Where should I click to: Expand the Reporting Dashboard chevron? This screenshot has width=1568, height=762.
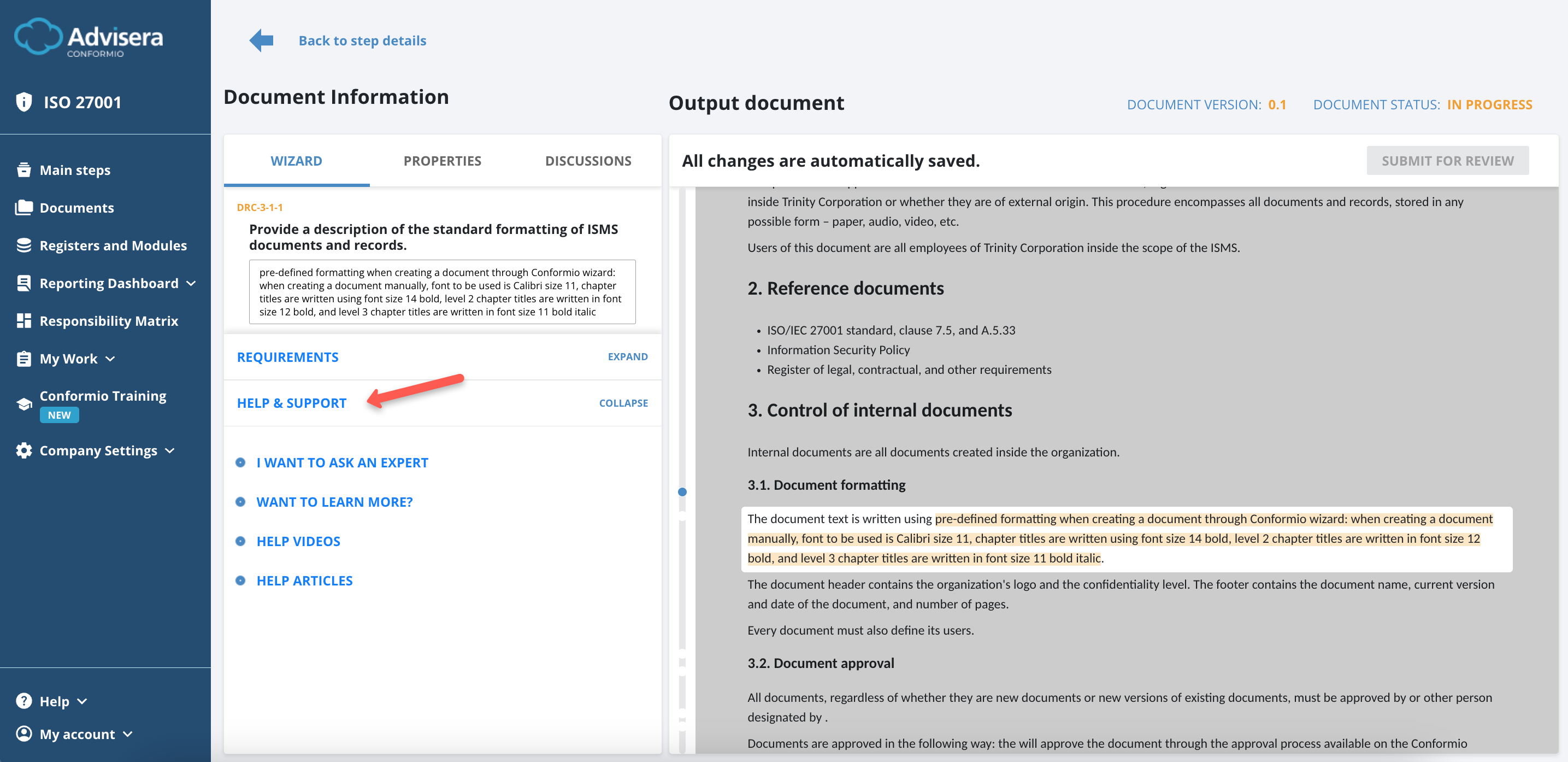click(x=191, y=283)
